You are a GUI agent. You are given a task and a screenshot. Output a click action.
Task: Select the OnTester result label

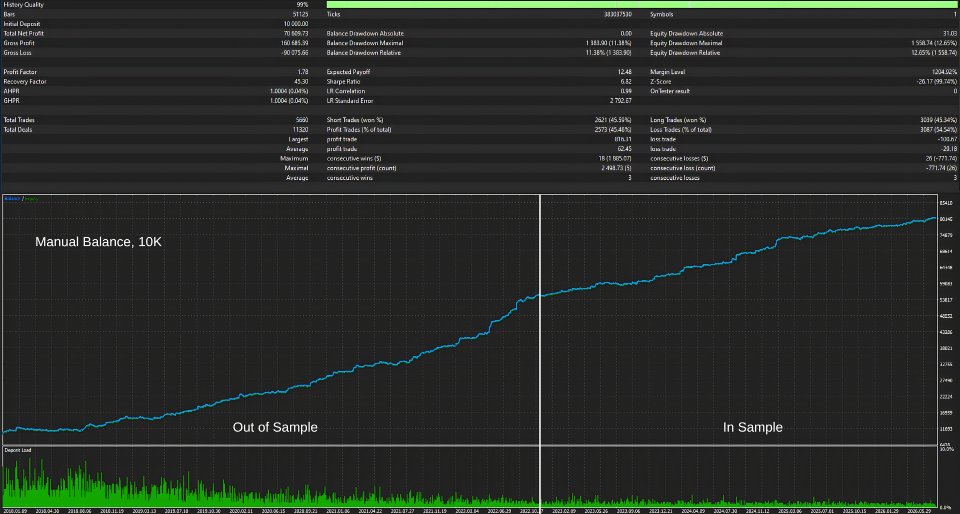pos(670,91)
